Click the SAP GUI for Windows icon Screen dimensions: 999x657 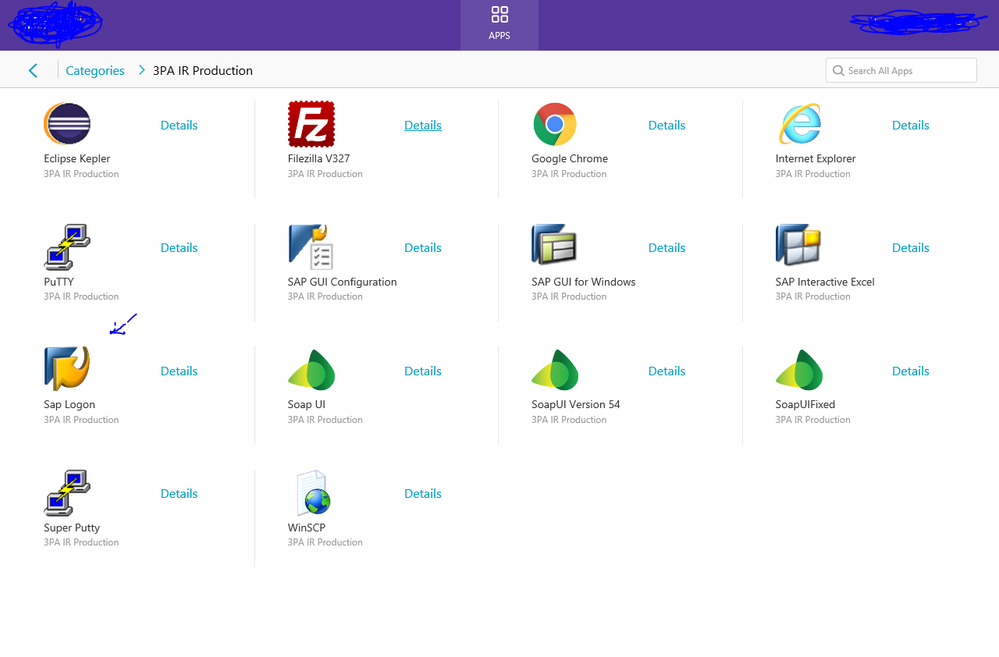tap(554, 246)
